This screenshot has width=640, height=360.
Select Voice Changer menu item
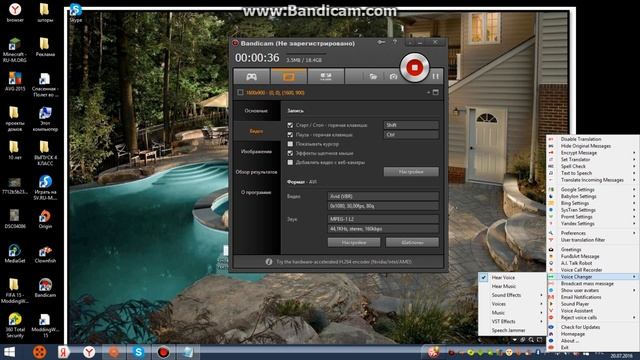point(593,276)
